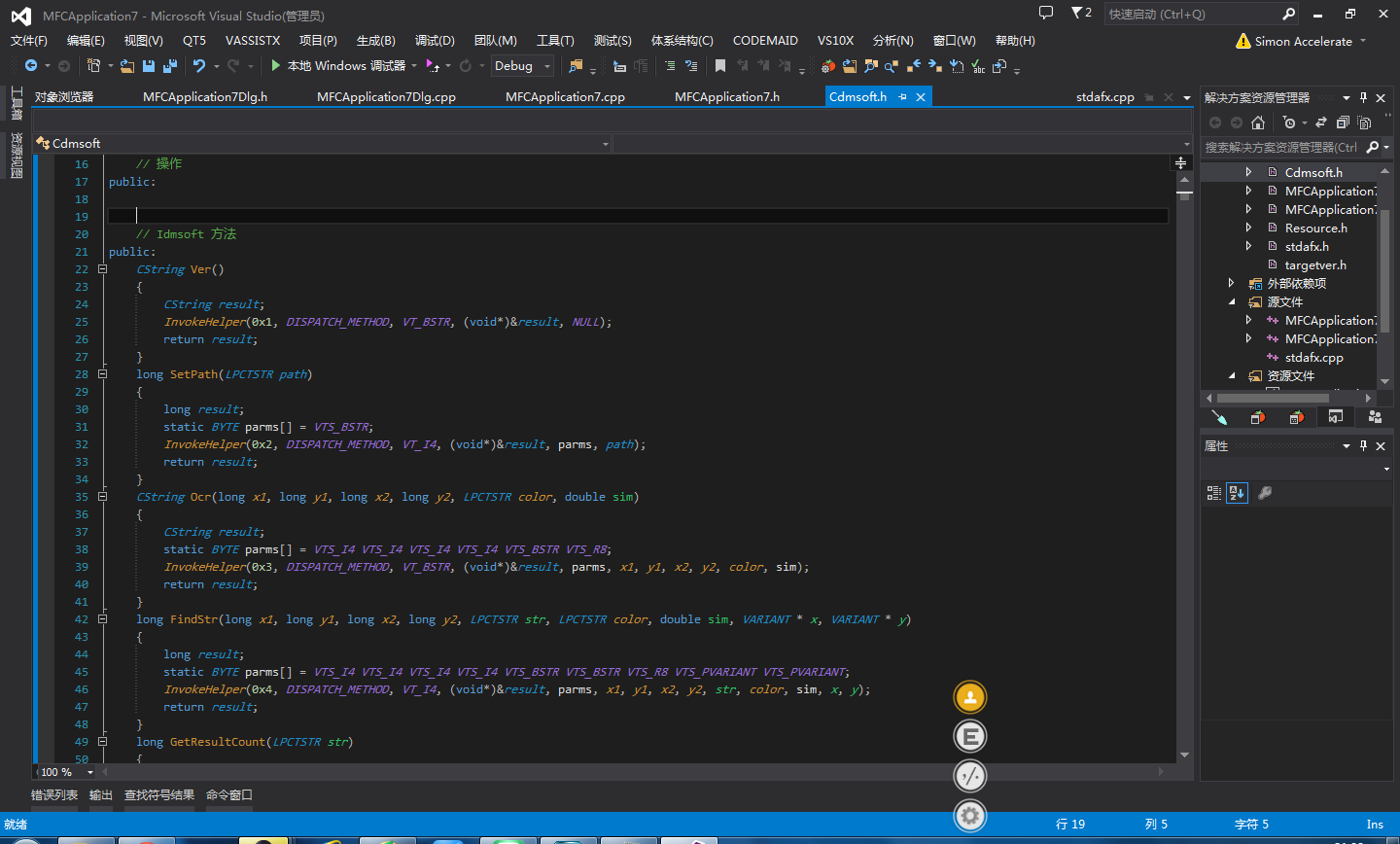Image resolution: width=1400 pixels, height=844 pixels.
Task: Click the Save icon in toolbar
Action: tap(149, 66)
